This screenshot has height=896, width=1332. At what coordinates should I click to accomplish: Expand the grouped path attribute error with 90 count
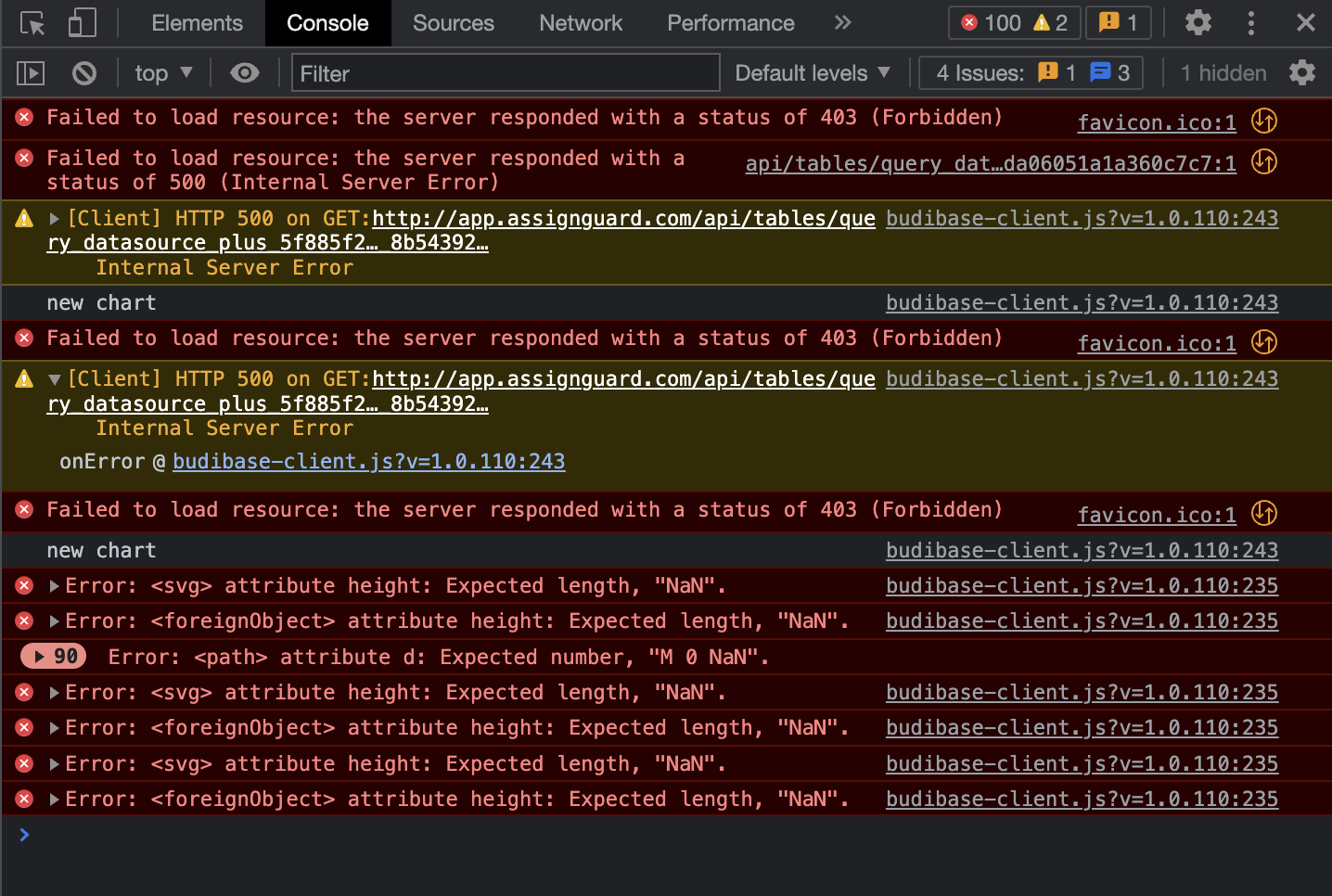(x=52, y=656)
